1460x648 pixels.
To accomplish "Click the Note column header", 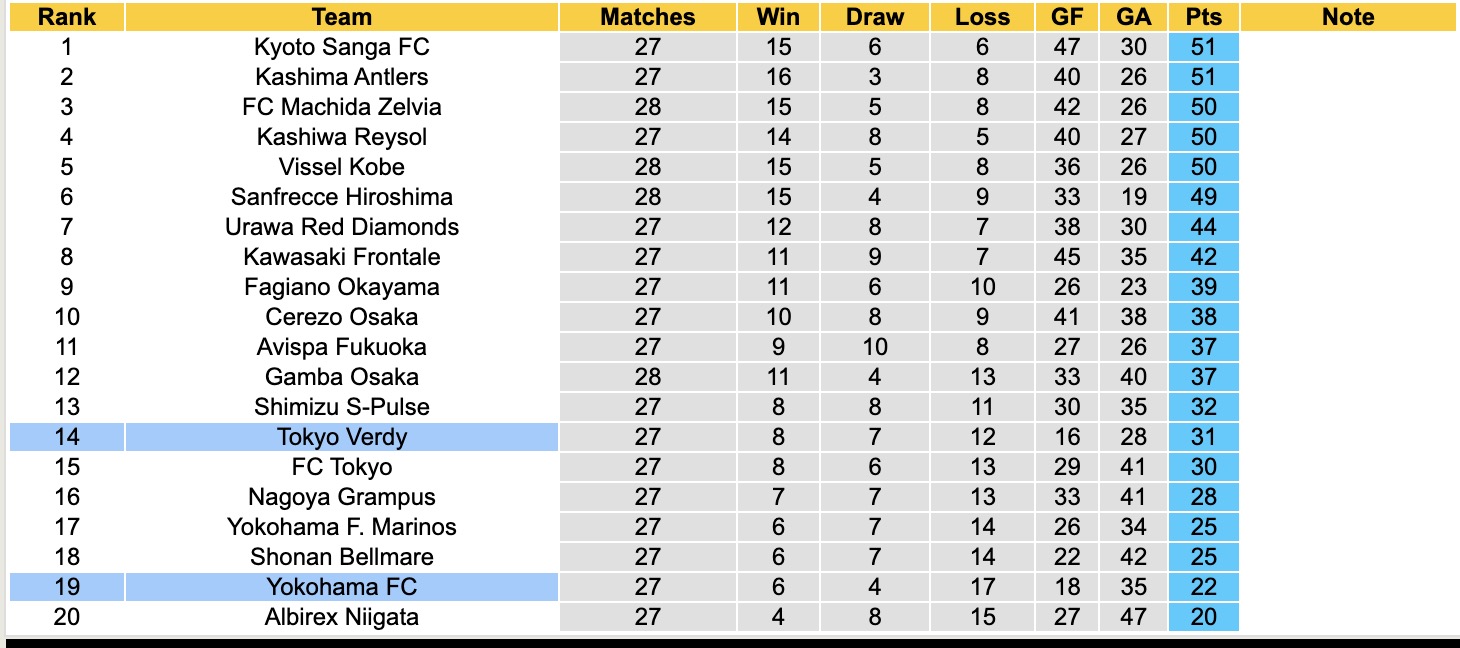I will [x=1348, y=17].
